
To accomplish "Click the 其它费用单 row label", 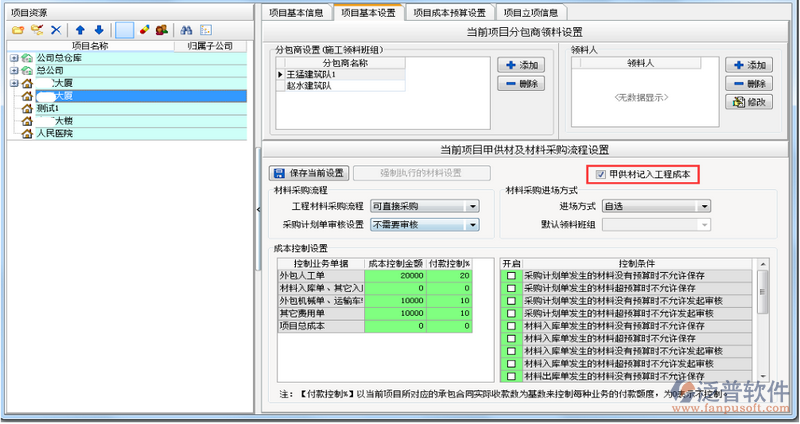I will (321, 313).
